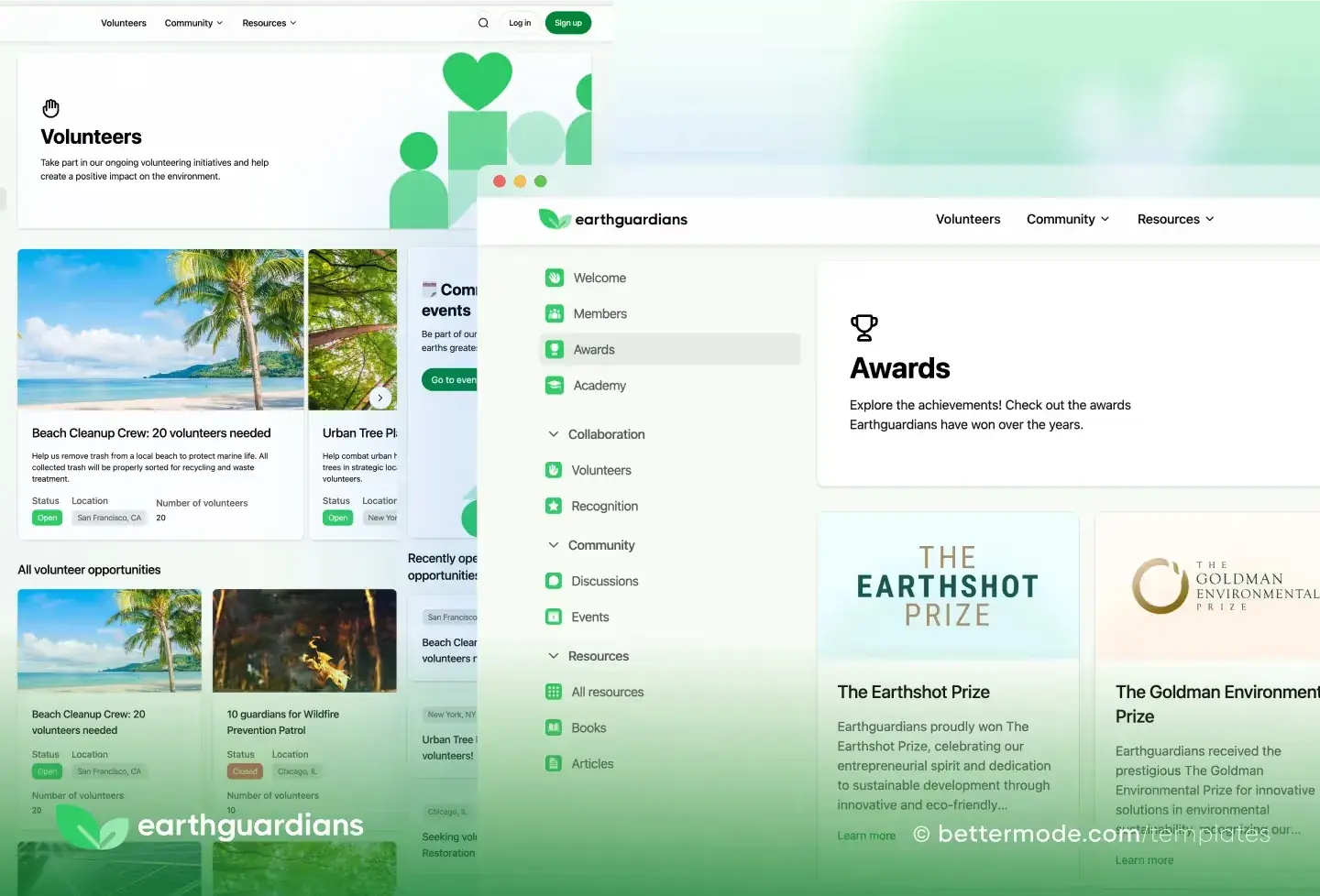Follow Learn more under The Earthshot Prize

coord(866,836)
